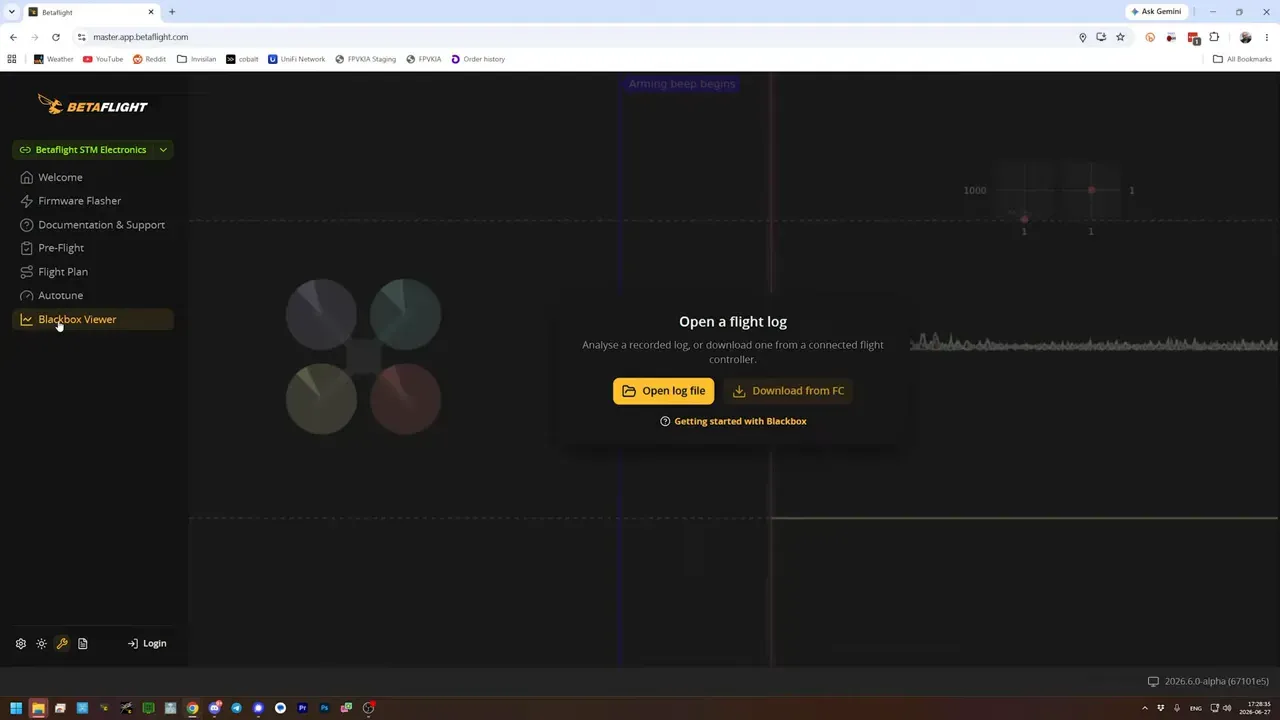1280x720 pixels.
Task: Open the Weather bookmark
Action: pyautogui.click(x=54, y=59)
